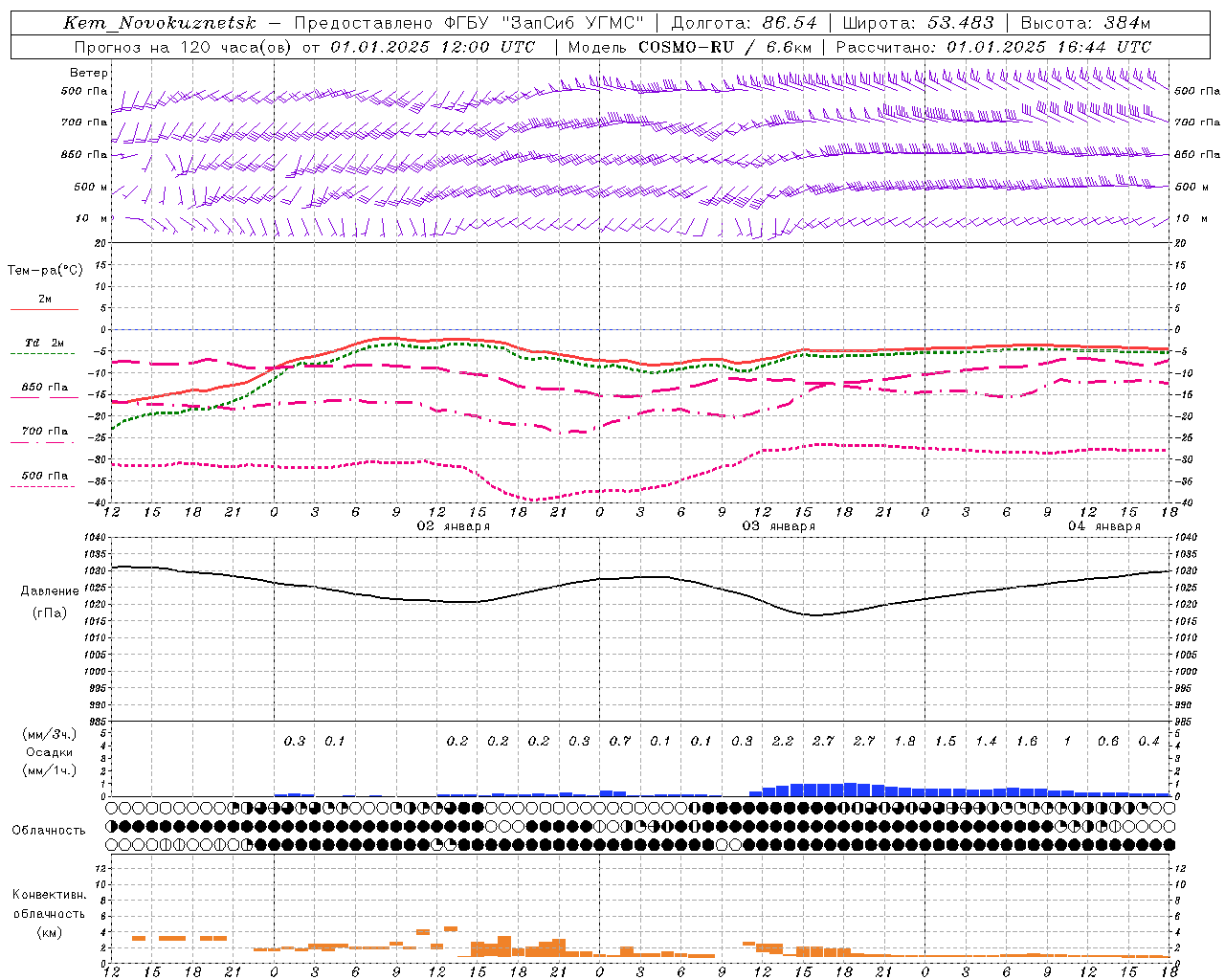Click the Тем-ра(°C) panel label
The image size is (1225, 980).
(x=45, y=271)
